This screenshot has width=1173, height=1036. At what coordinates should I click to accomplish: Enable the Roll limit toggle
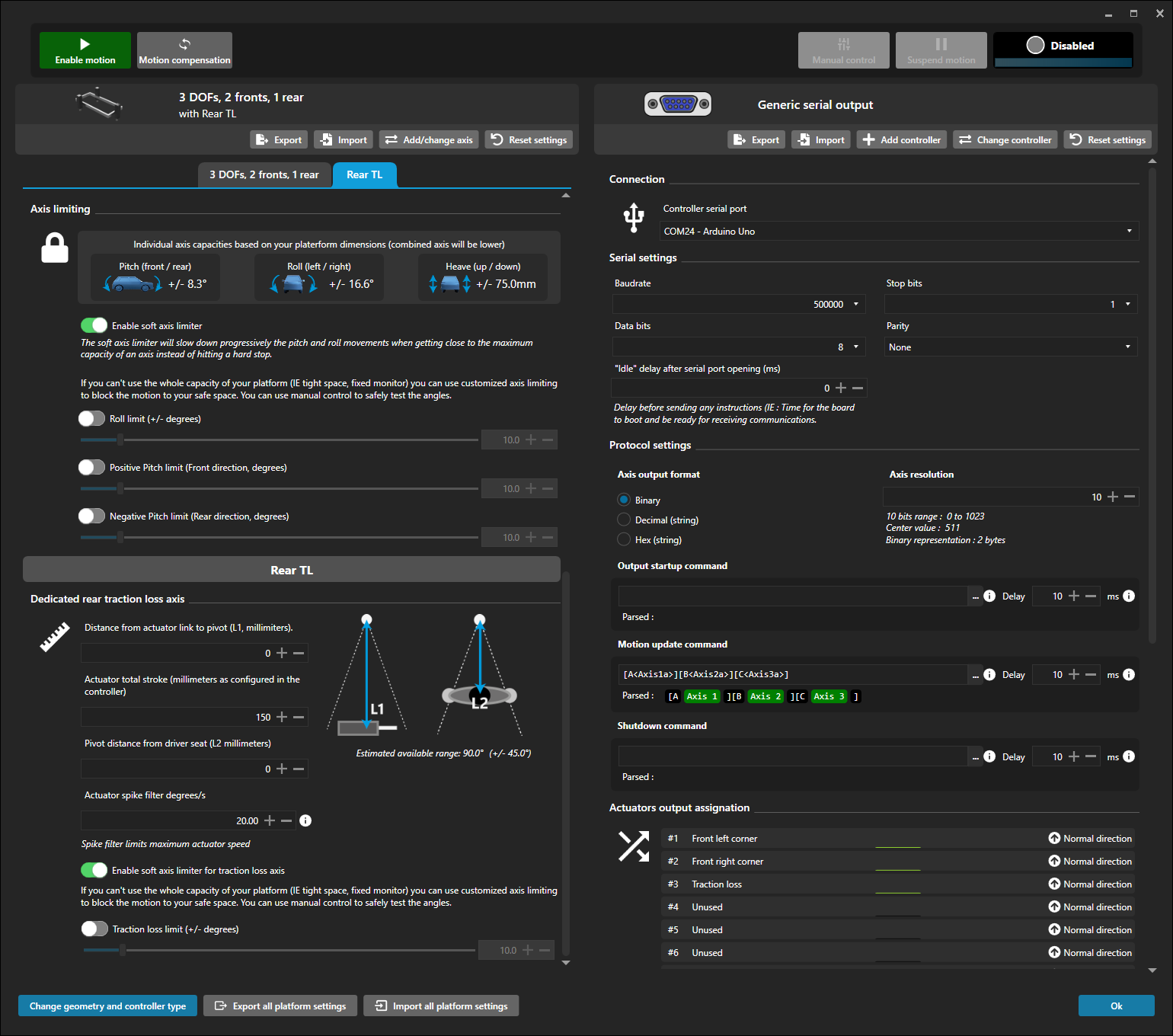[x=91, y=419]
